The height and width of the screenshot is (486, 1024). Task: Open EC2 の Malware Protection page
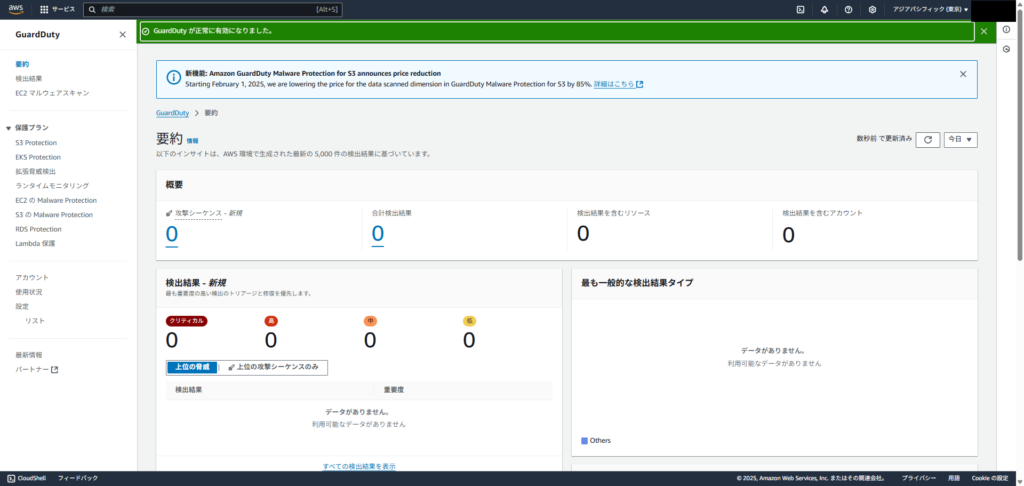56,200
